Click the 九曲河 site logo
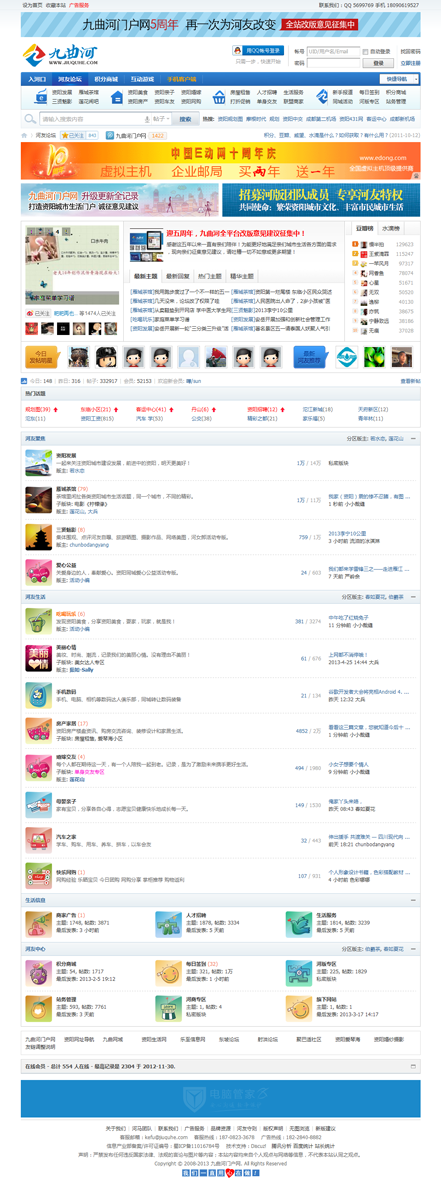Screen dimensions: 441x1200 click(58, 55)
